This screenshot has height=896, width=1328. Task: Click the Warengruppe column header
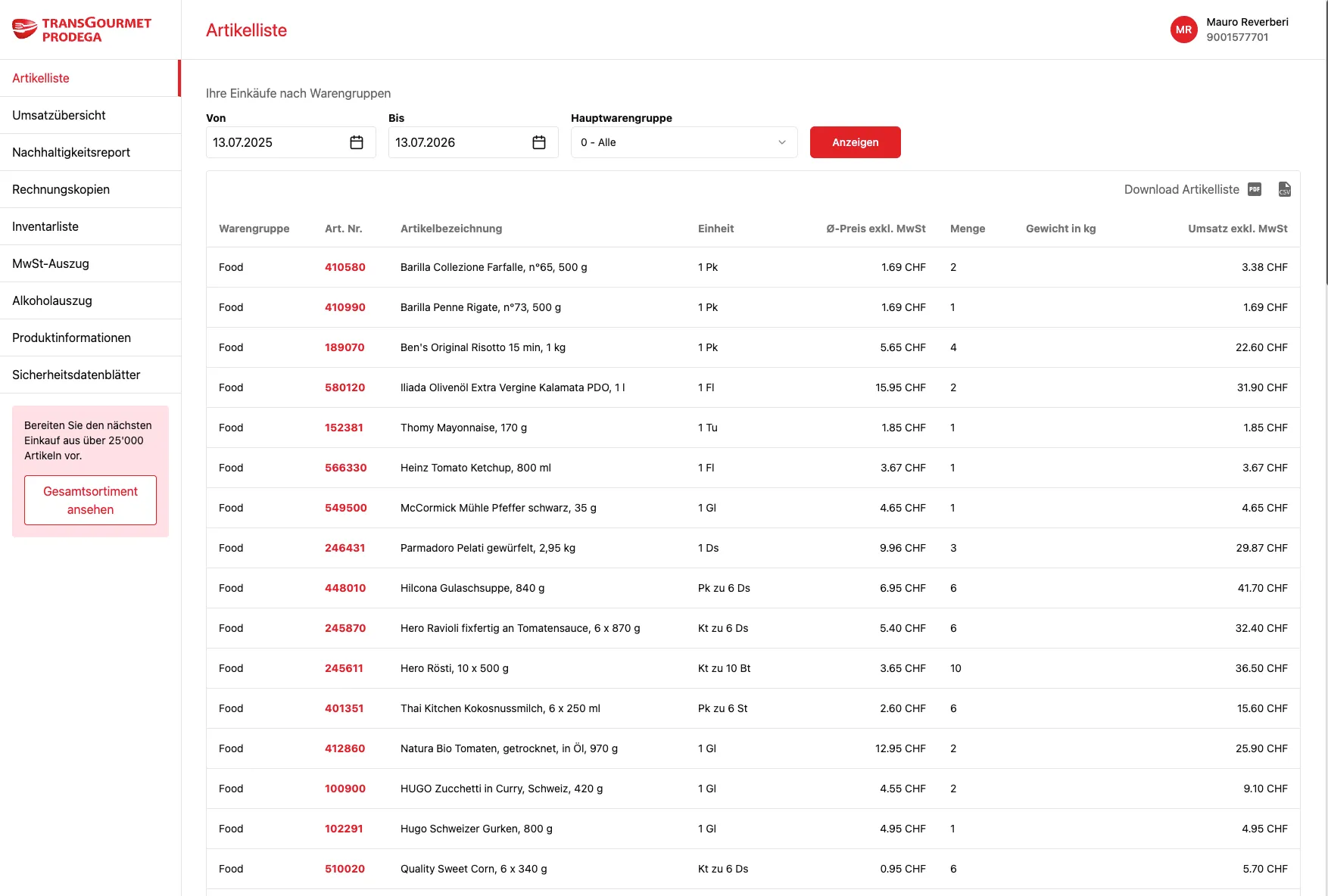(254, 229)
